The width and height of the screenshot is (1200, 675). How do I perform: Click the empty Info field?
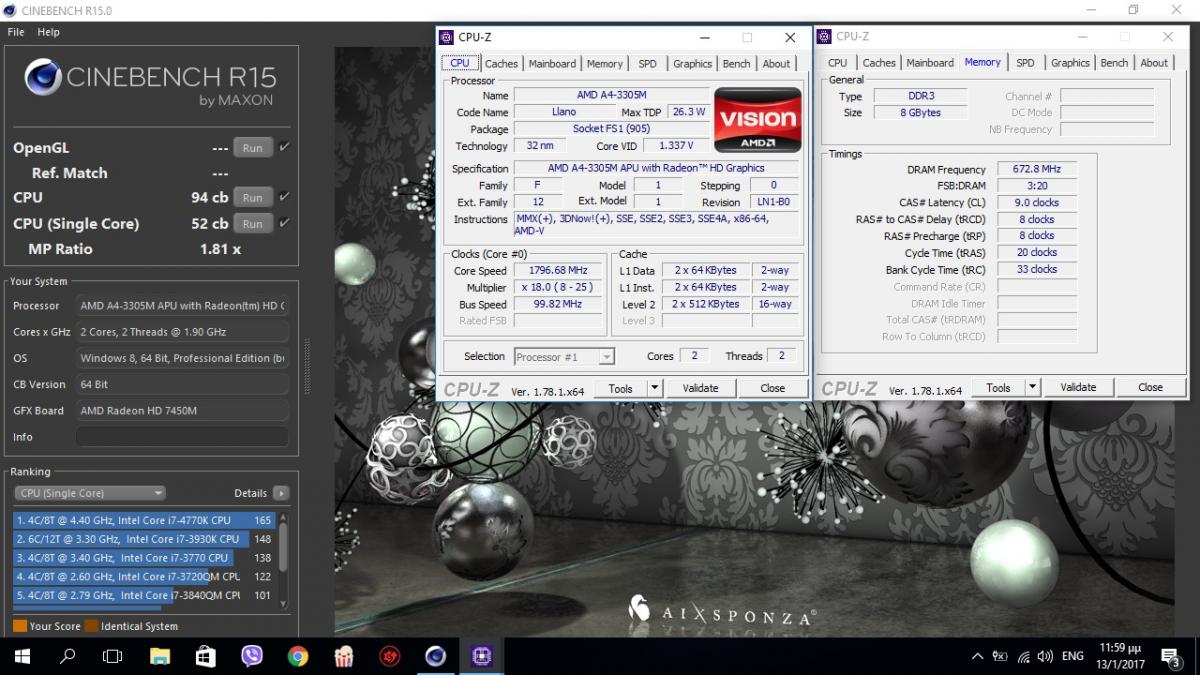[x=182, y=437]
